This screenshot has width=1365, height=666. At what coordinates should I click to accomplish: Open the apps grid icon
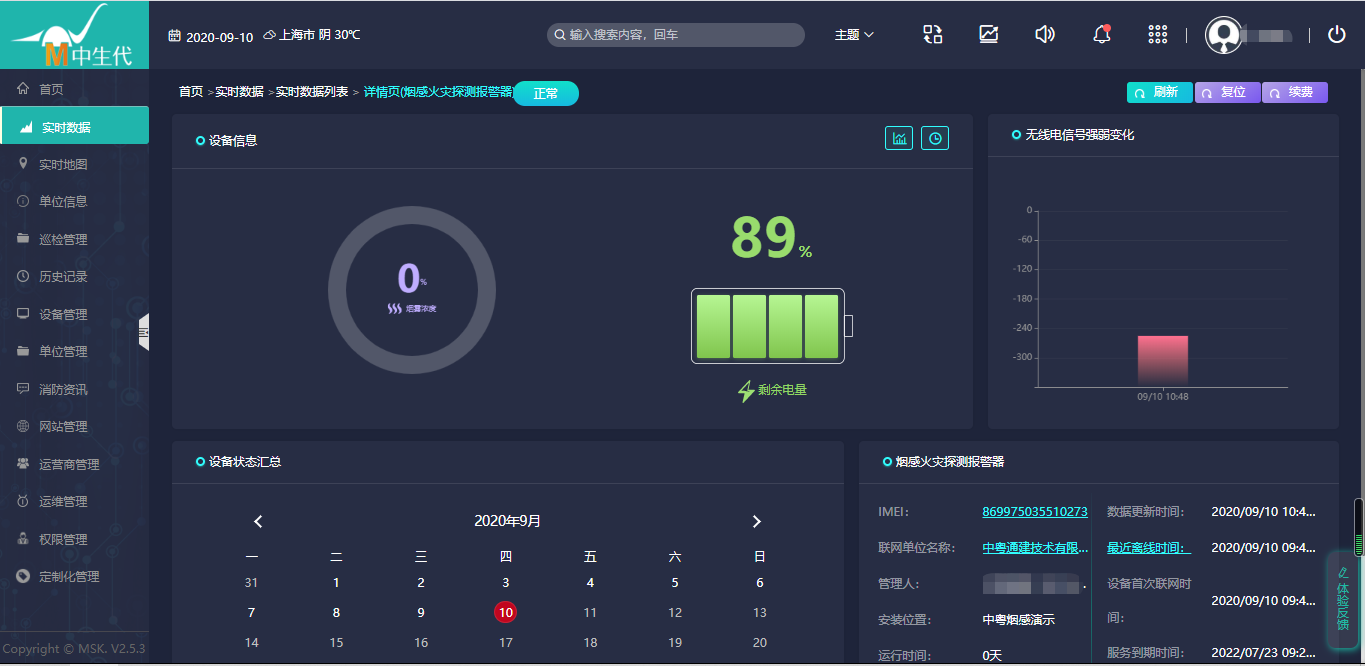(1158, 35)
